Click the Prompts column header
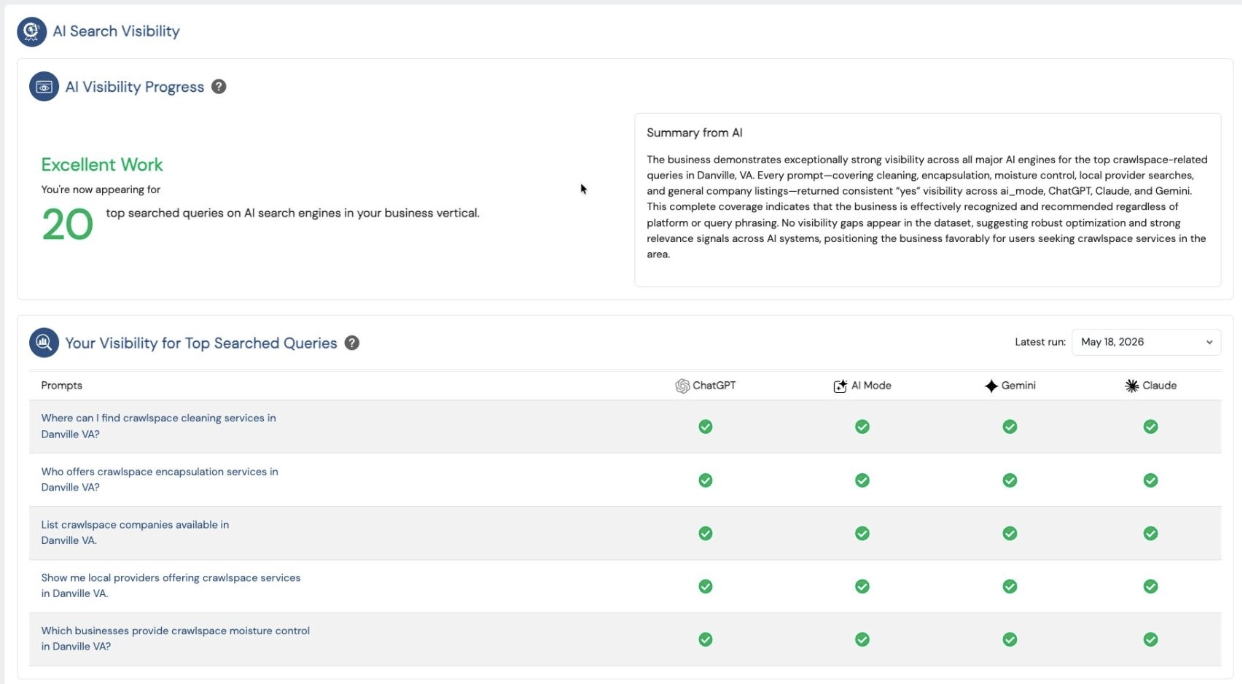This screenshot has height=684, width=1242. coord(62,386)
